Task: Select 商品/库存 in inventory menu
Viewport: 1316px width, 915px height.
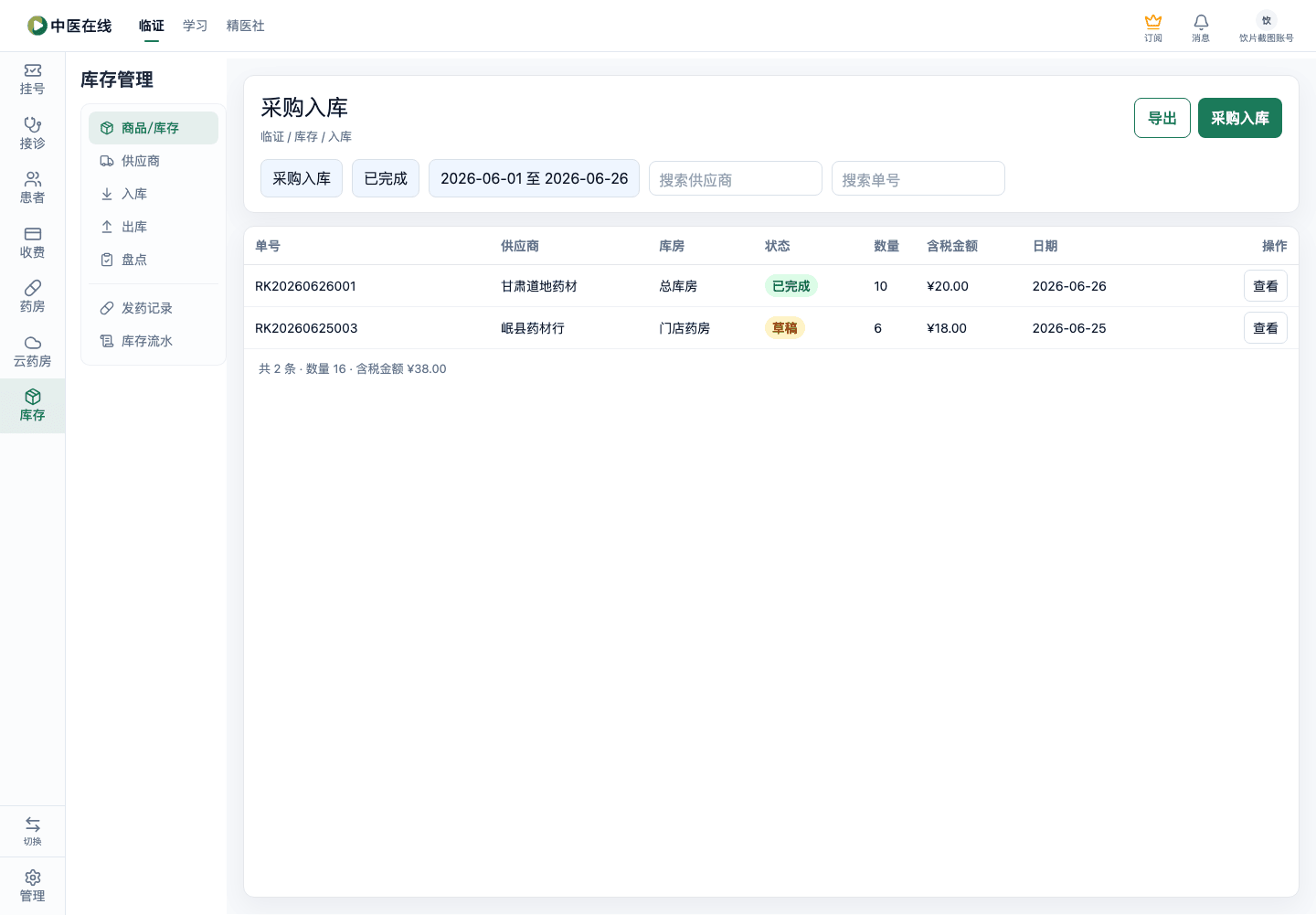Action: tap(154, 128)
